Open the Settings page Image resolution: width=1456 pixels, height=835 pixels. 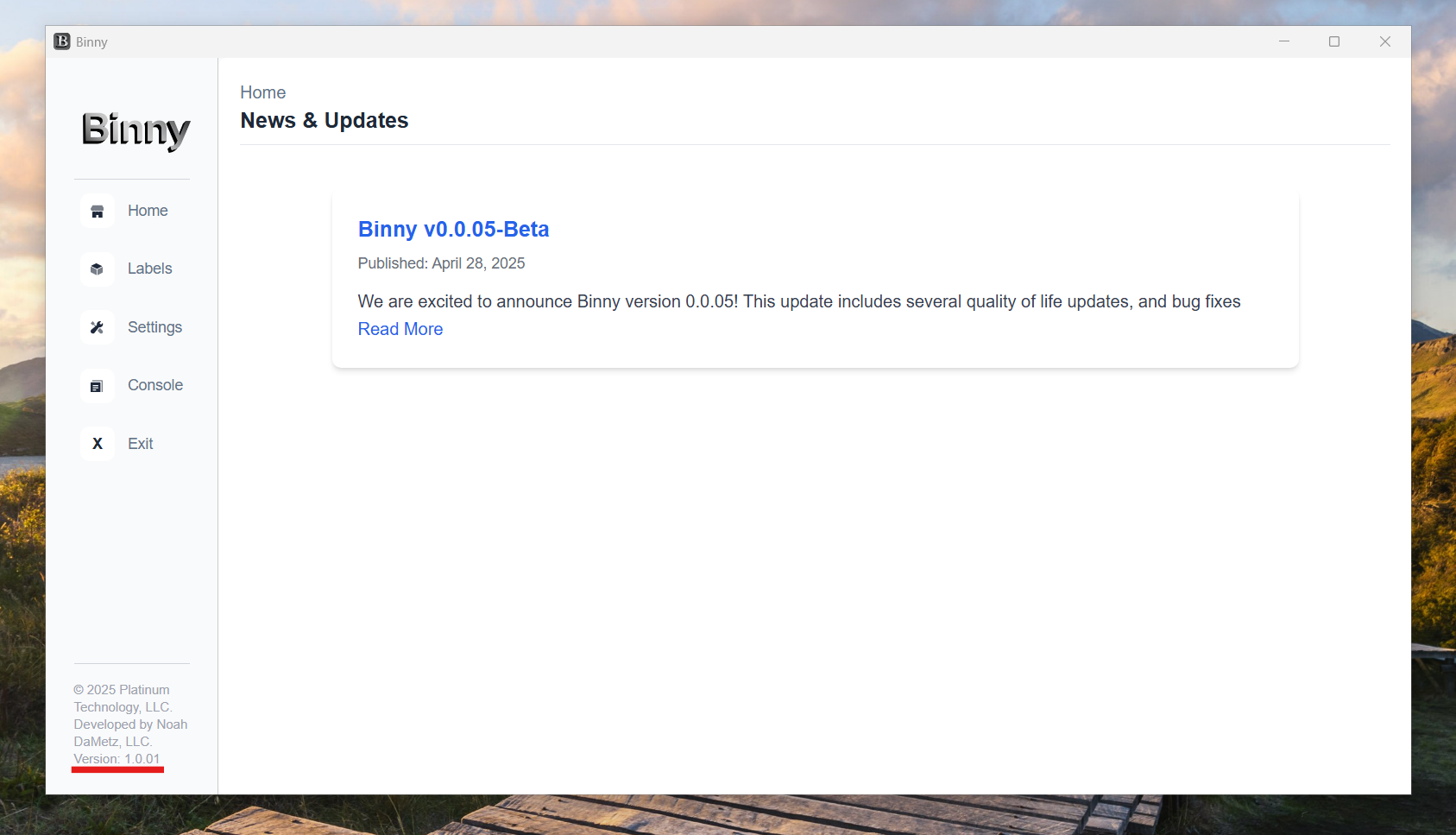click(x=154, y=327)
